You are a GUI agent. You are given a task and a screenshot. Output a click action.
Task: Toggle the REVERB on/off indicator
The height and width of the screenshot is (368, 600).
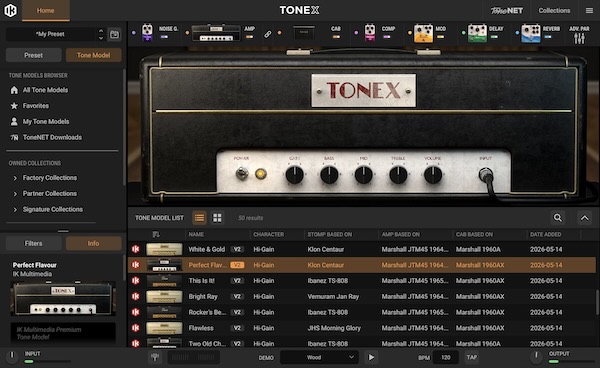pos(548,37)
